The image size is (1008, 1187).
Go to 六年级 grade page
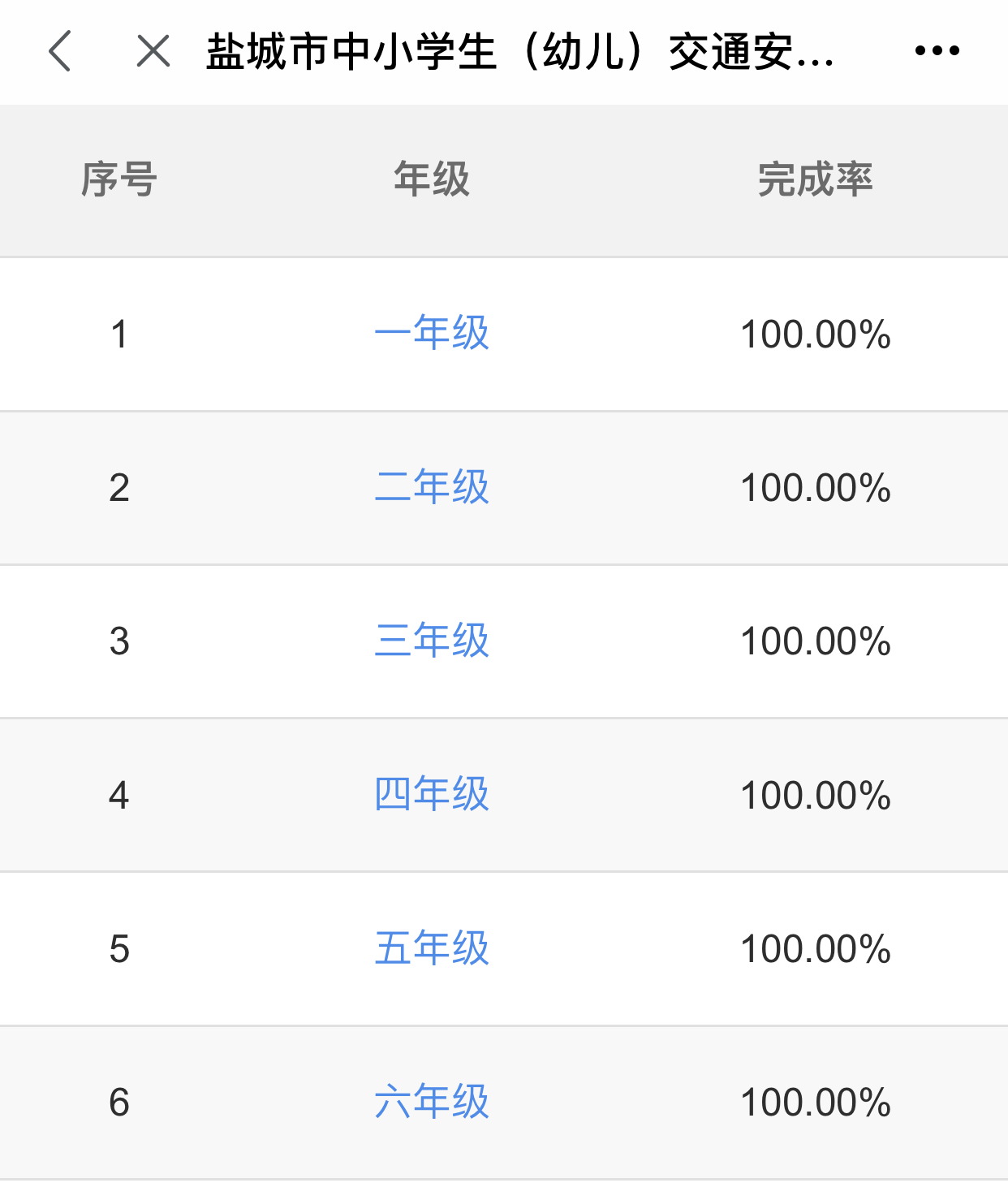click(x=432, y=1102)
